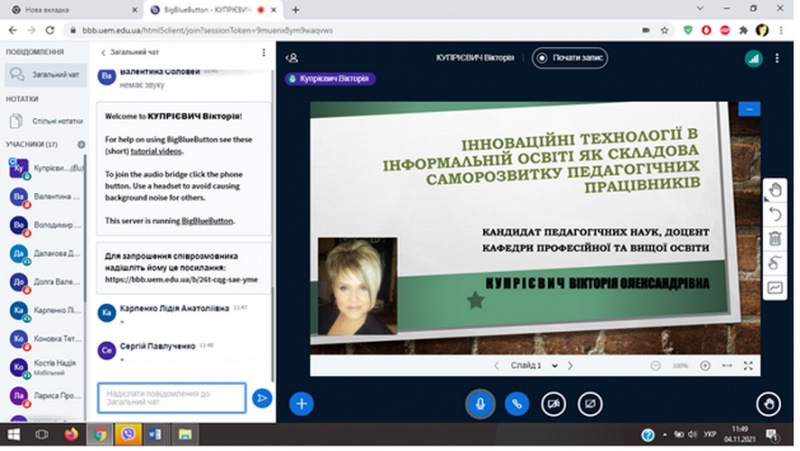Click the address bar URL
Viewport: 800px width, 451px height.
click(207, 31)
